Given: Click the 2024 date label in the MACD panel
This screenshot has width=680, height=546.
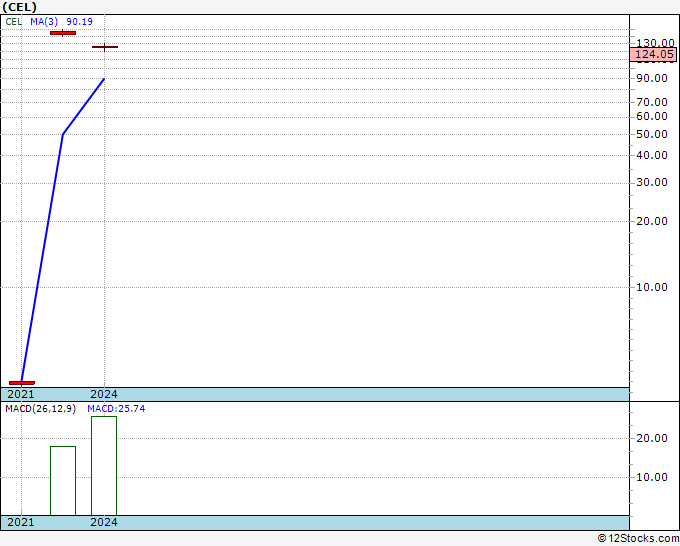Looking at the screenshot, I should click(x=104, y=522).
